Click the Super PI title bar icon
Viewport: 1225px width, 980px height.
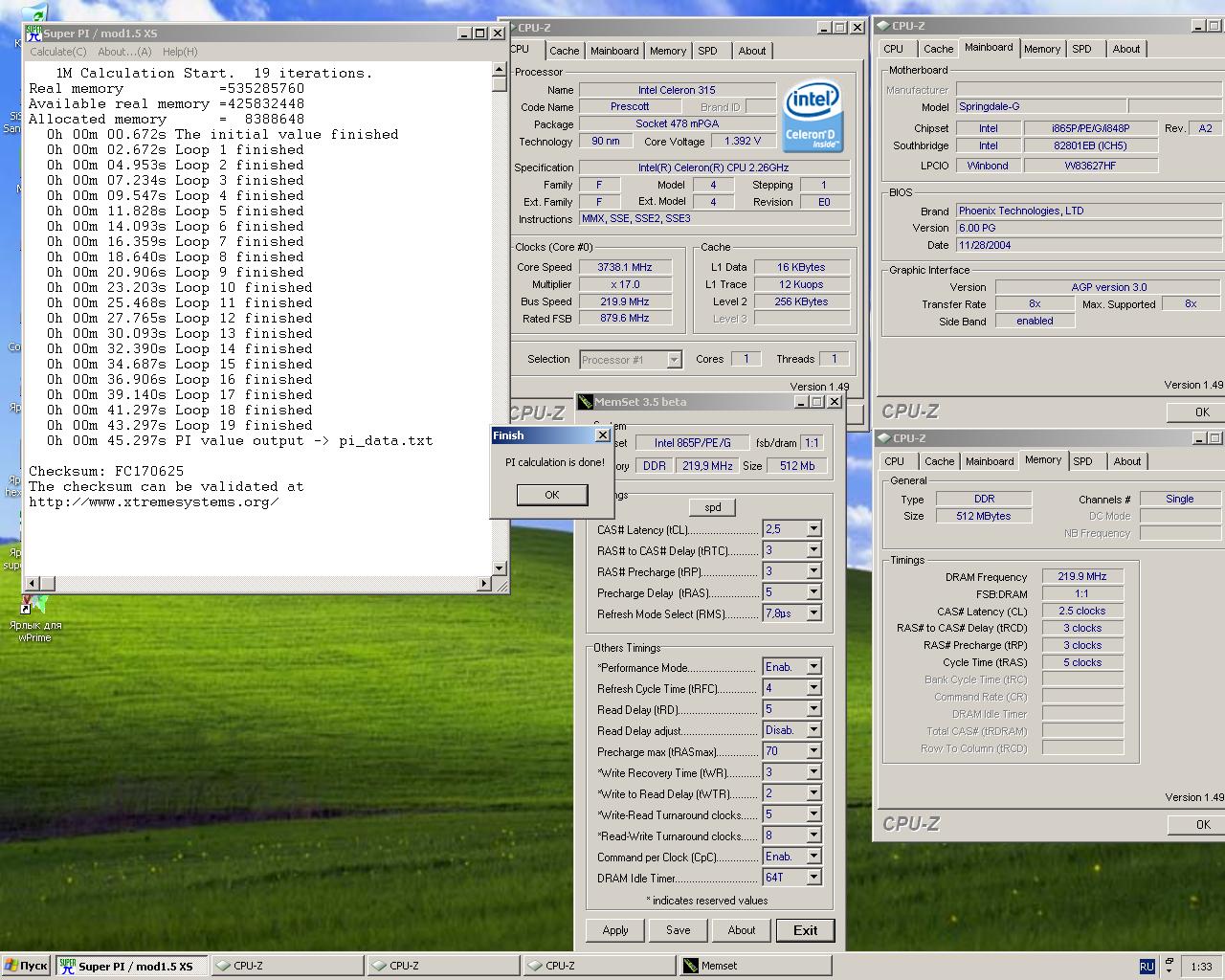point(34,33)
